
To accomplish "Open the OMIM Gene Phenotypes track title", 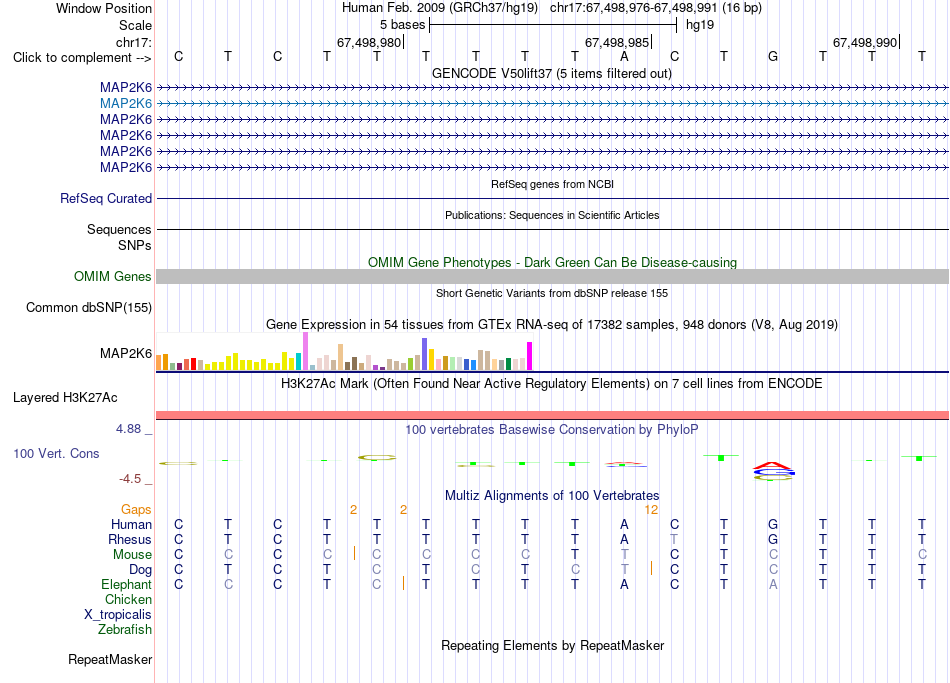I will point(552,262).
